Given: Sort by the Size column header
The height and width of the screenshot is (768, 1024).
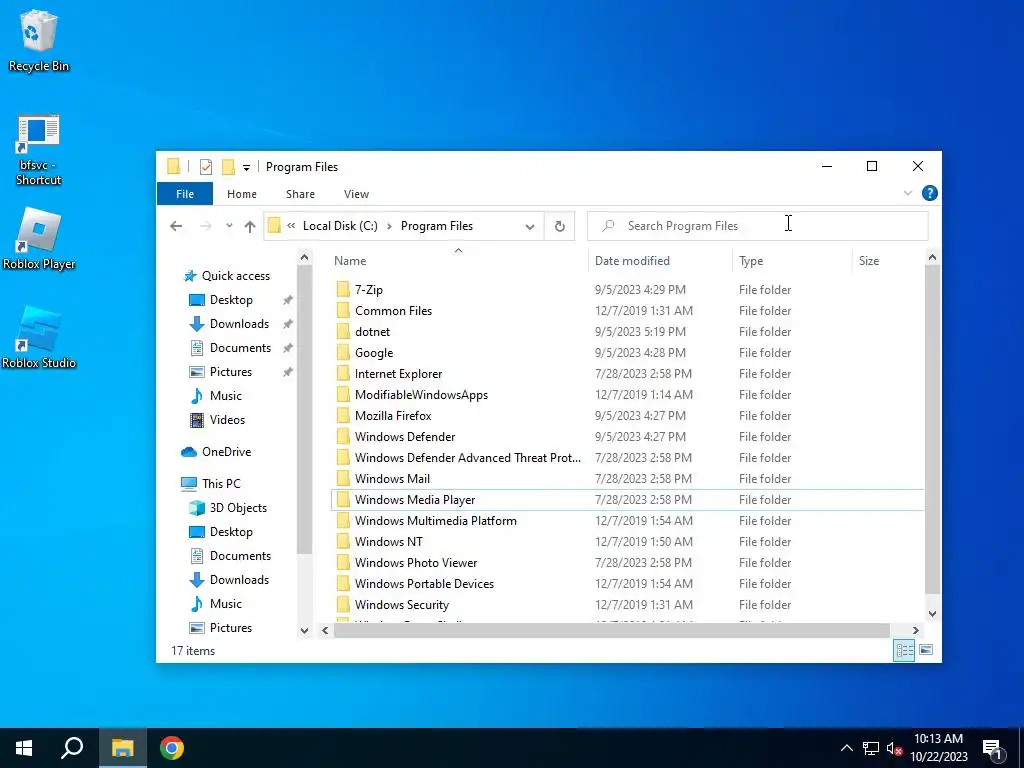Looking at the screenshot, I should [x=869, y=261].
